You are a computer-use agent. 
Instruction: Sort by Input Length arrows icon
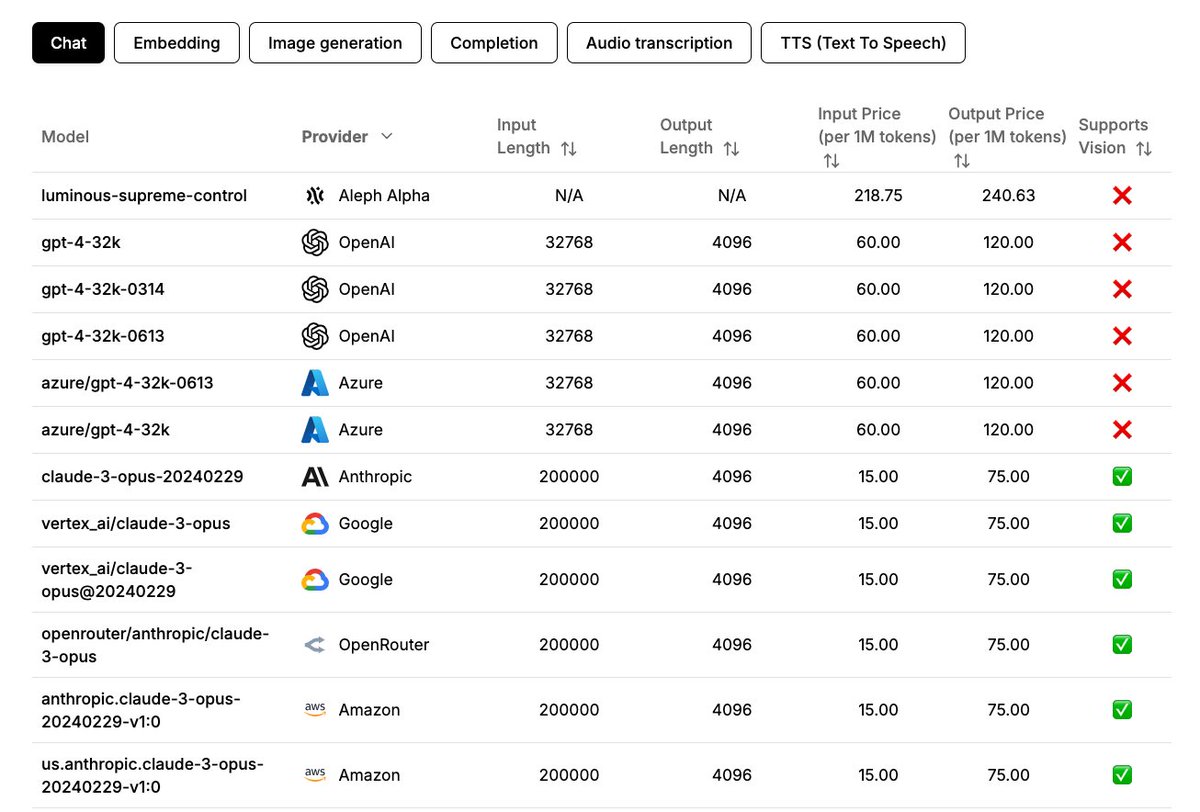pos(568,148)
